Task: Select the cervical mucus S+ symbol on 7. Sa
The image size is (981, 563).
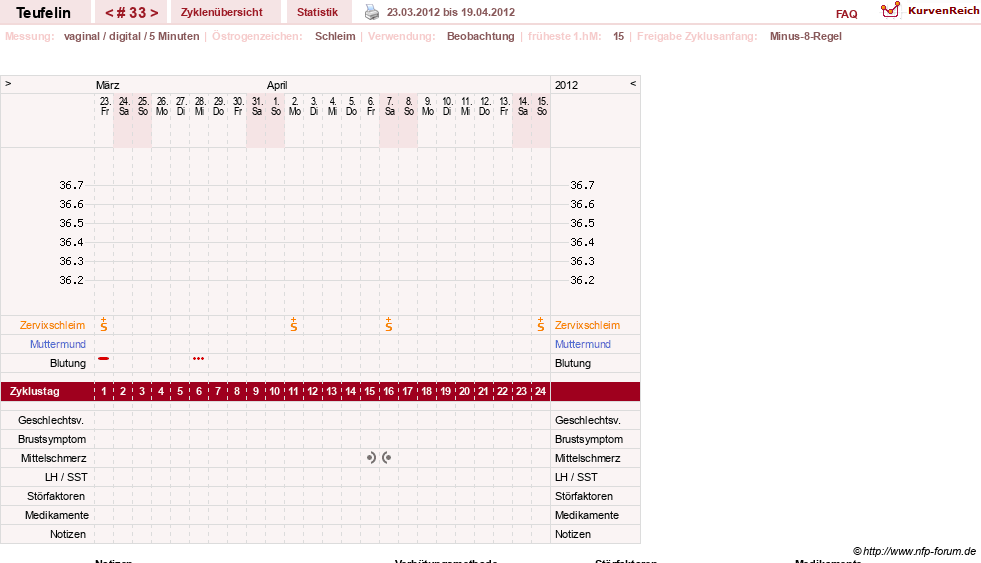Action: [389, 324]
